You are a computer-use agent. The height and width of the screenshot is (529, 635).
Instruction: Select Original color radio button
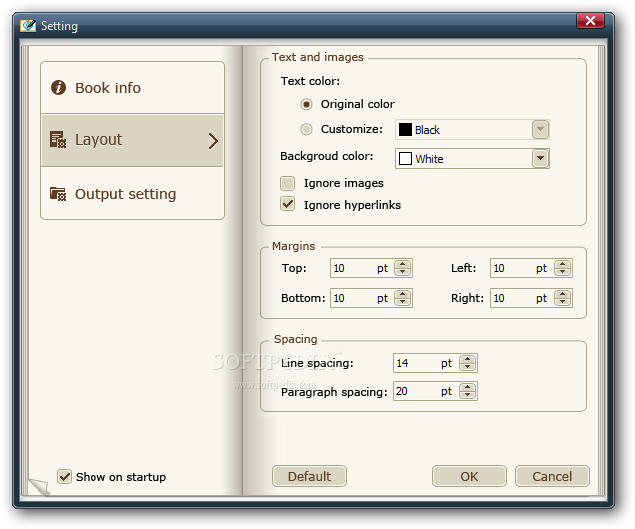point(307,105)
